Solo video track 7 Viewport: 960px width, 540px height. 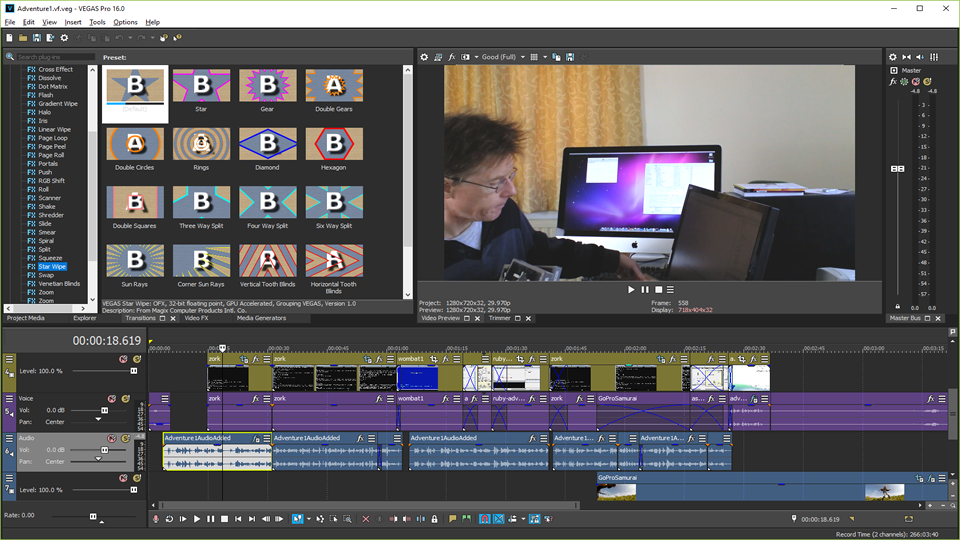point(137,478)
